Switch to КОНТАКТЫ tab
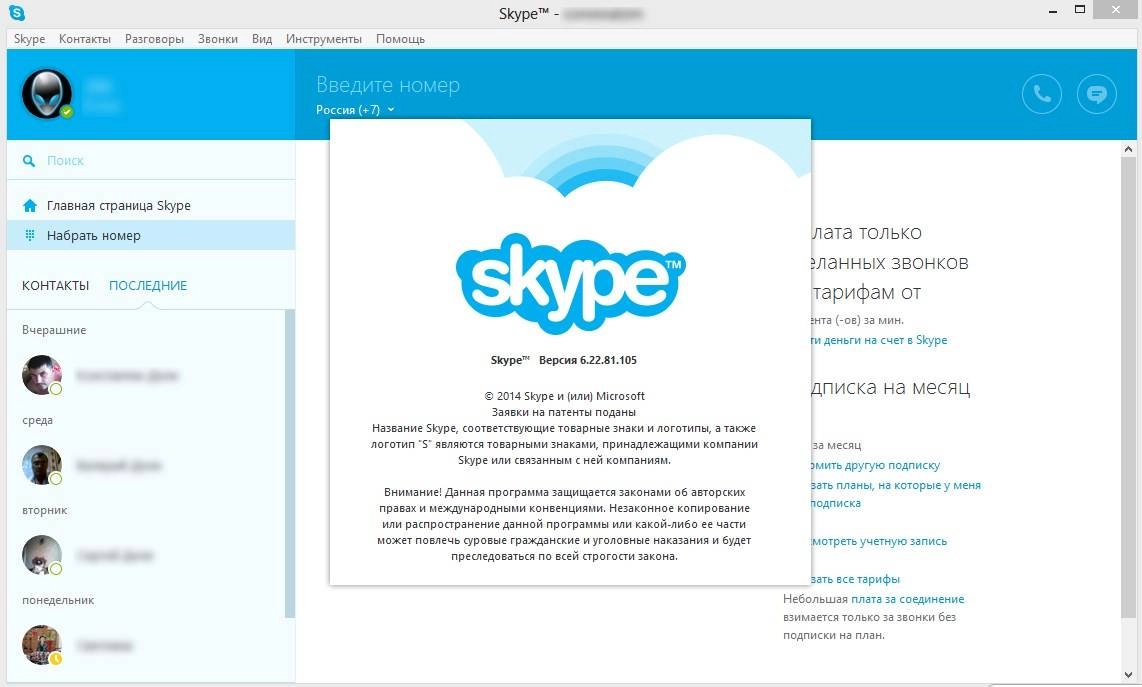The height and width of the screenshot is (687, 1142). coord(55,286)
